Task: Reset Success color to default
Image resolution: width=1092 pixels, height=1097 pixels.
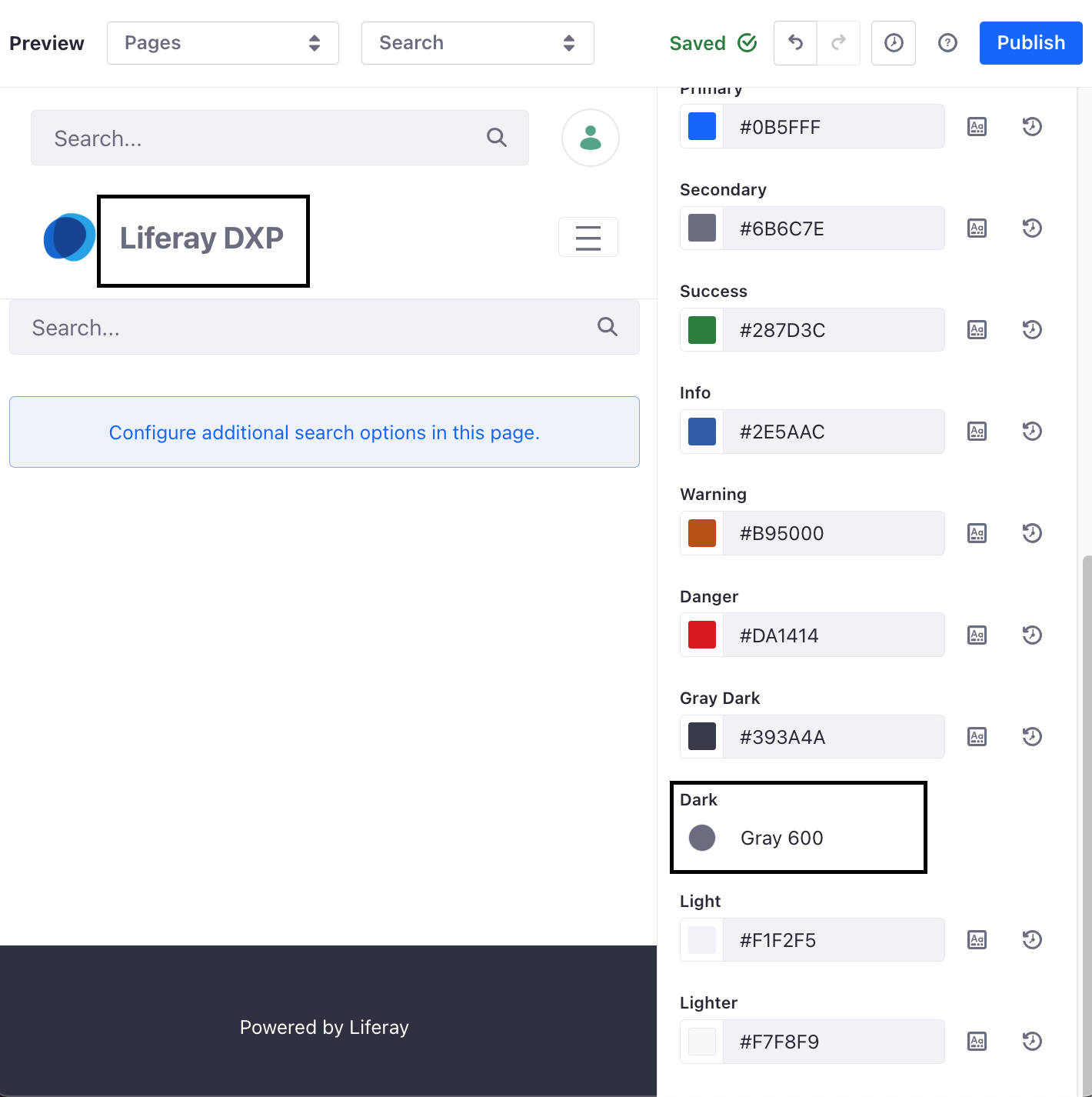Action: click(1032, 329)
